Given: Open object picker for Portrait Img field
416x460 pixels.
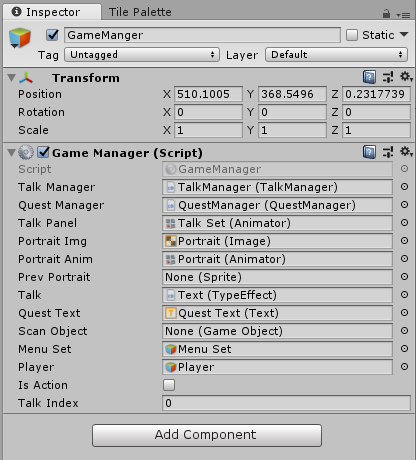Looking at the screenshot, I should 404,241.
